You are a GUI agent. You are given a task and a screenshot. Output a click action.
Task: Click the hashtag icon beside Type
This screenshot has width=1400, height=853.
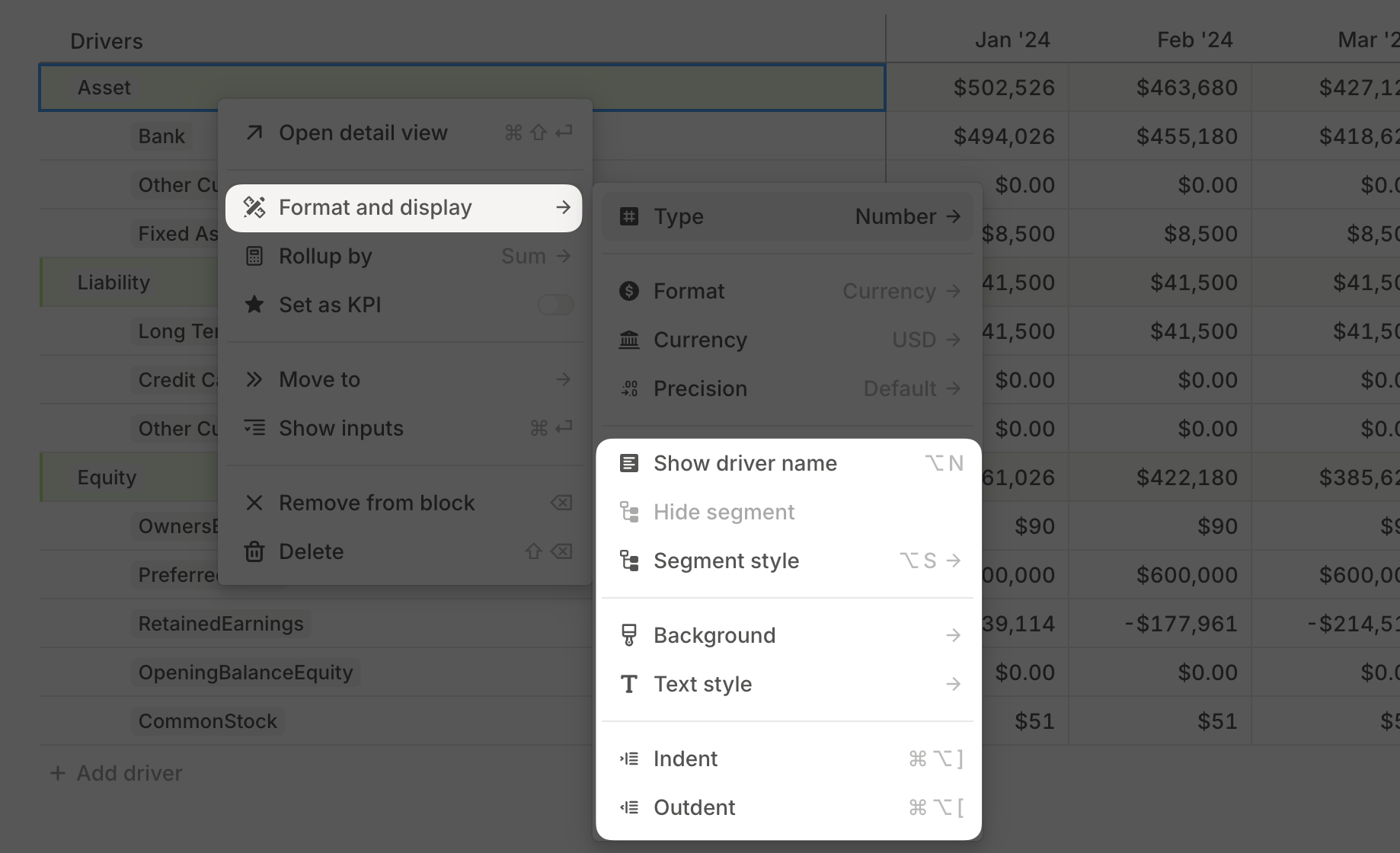pos(629,216)
